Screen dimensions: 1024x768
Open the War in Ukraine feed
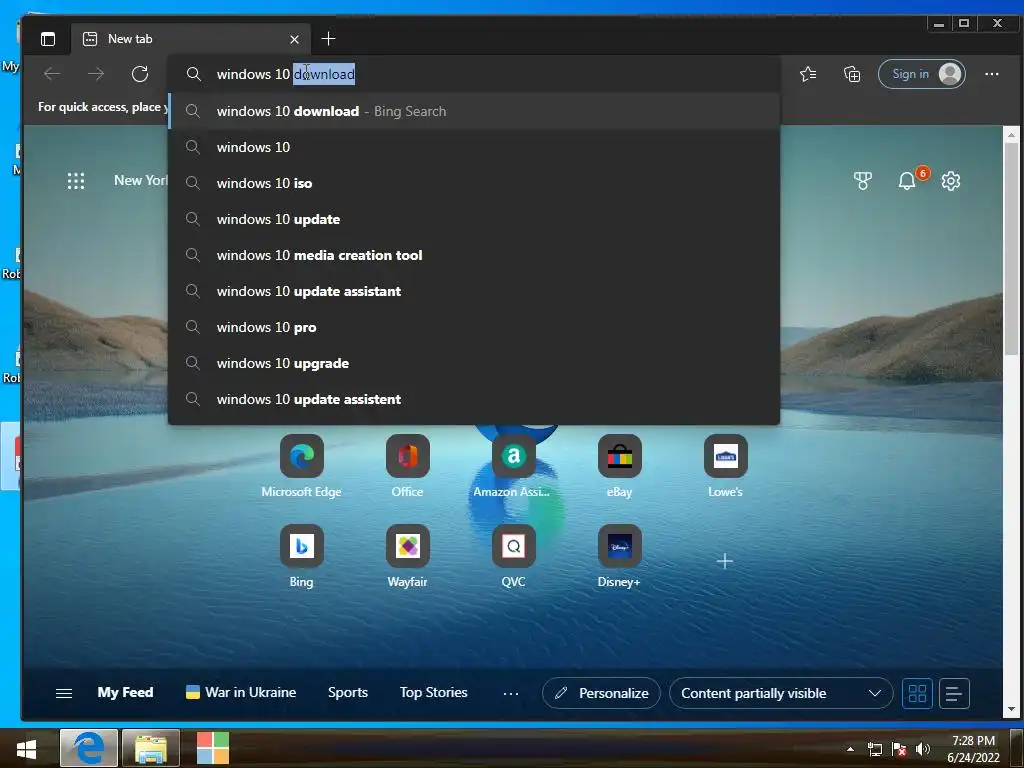241,692
